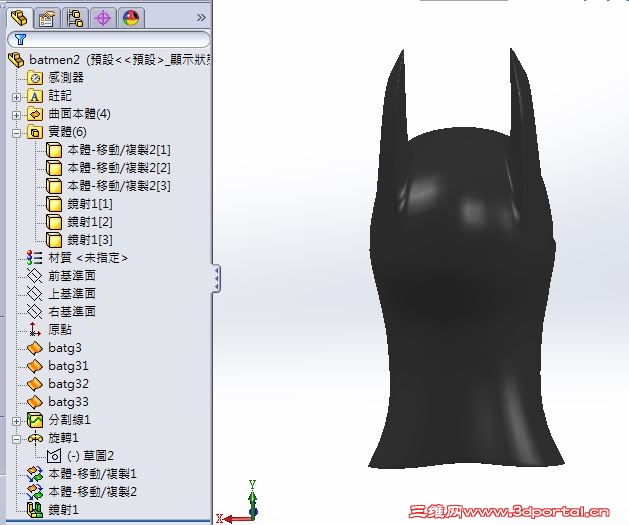Click the batg3 surface icon
629x525 pixels.
[34, 348]
